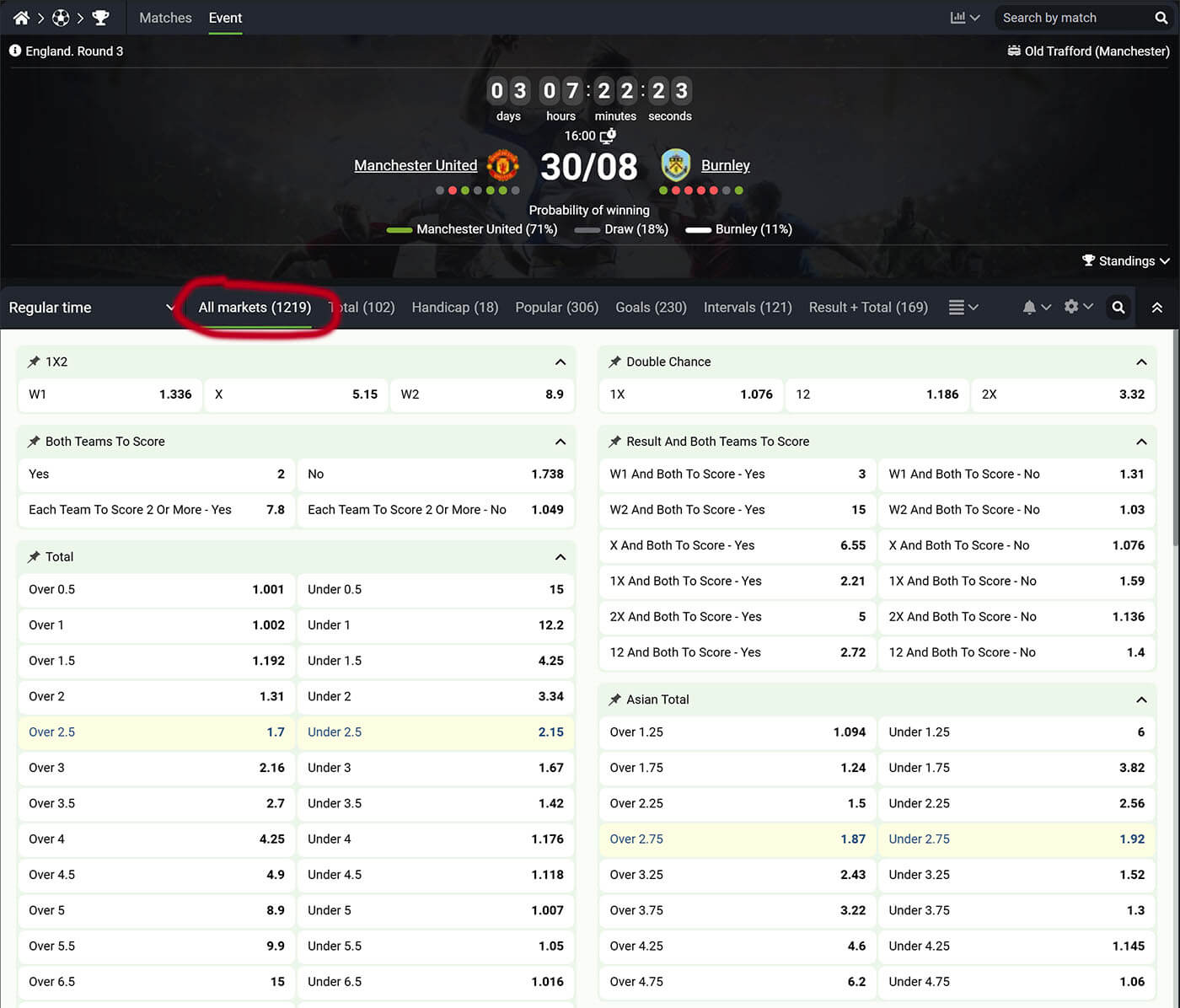Viewport: 1180px width, 1008px height.
Task: Collapse the 1X2 market section
Action: [560, 362]
